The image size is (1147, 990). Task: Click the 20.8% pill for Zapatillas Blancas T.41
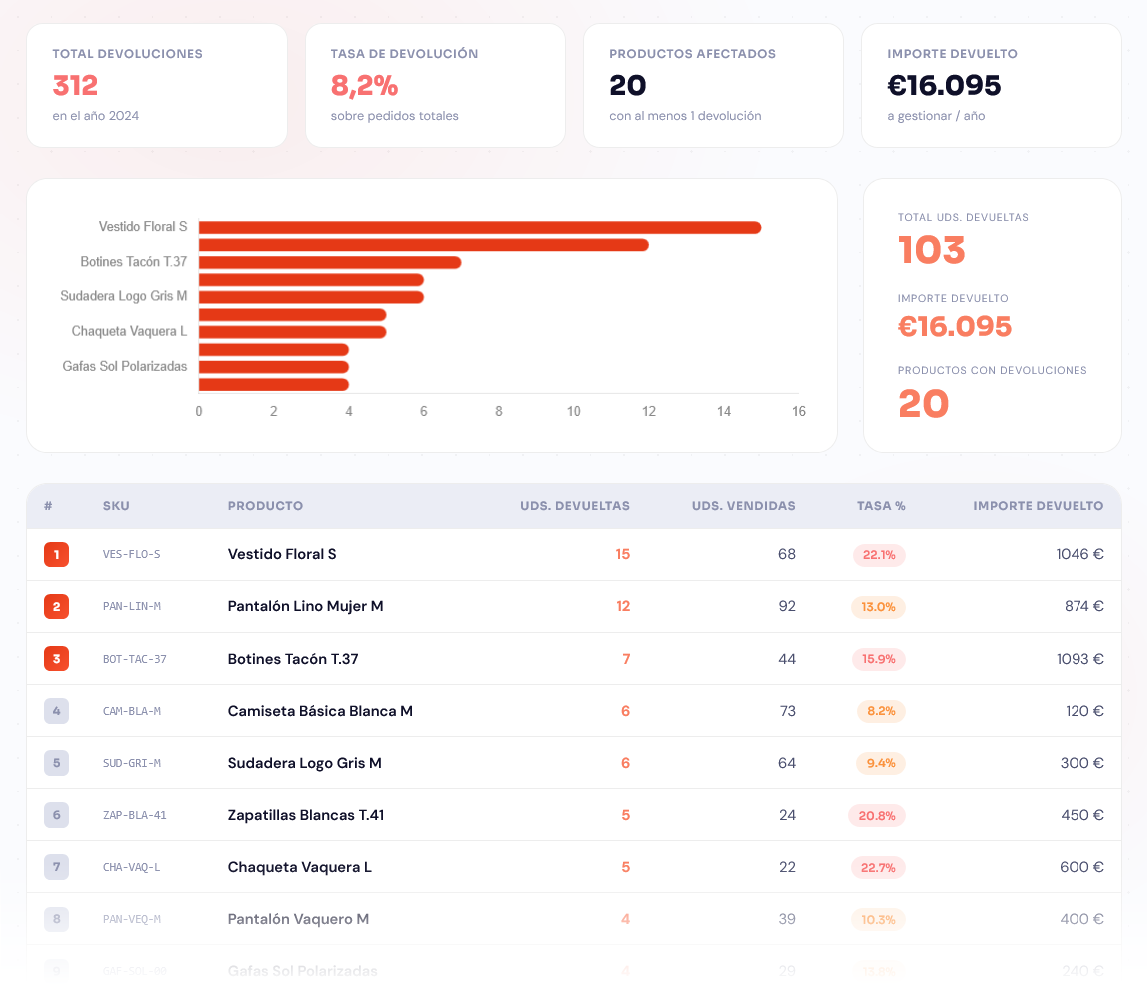point(877,814)
